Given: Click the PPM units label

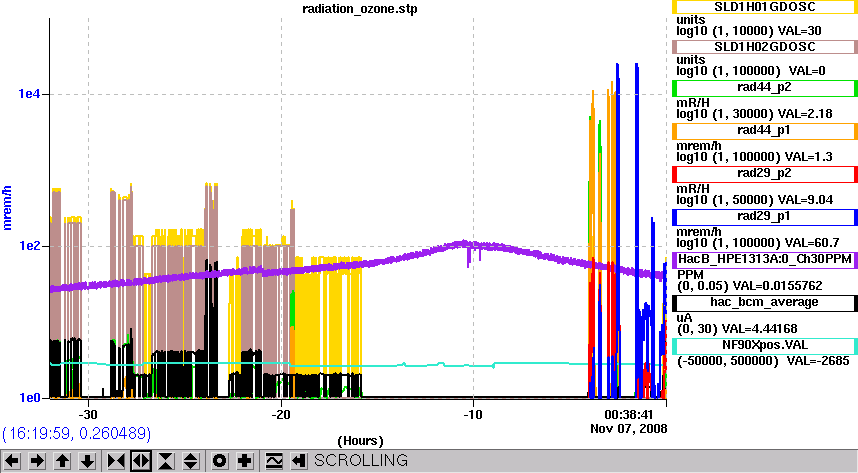Looking at the screenshot, I should (689, 274).
